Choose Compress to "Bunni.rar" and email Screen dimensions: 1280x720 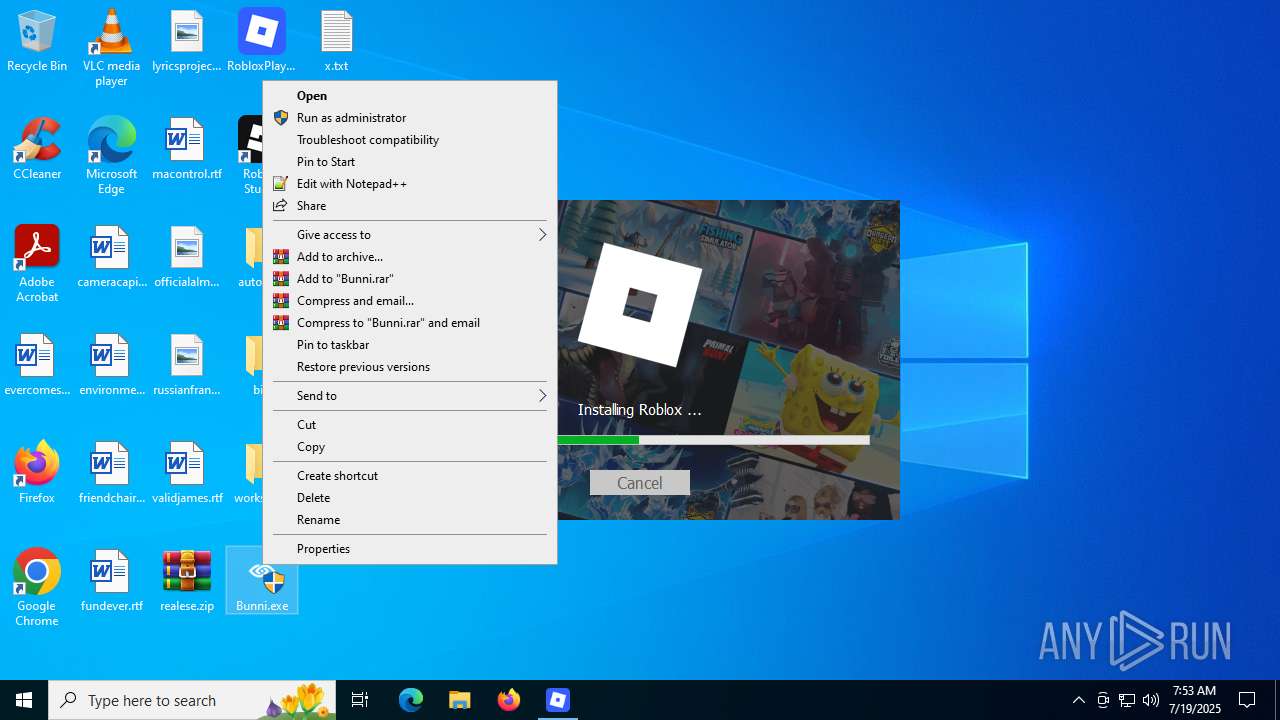point(410,323)
